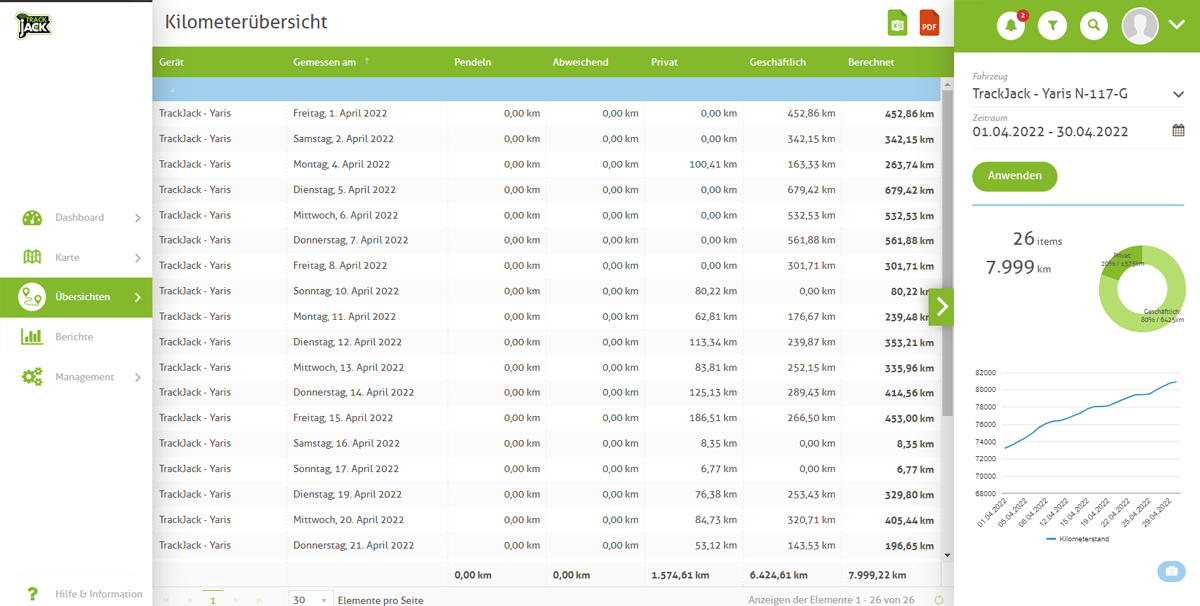Select the row Sonntag, 10. April 2022
The image size is (1200, 606).
coord(546,291)
